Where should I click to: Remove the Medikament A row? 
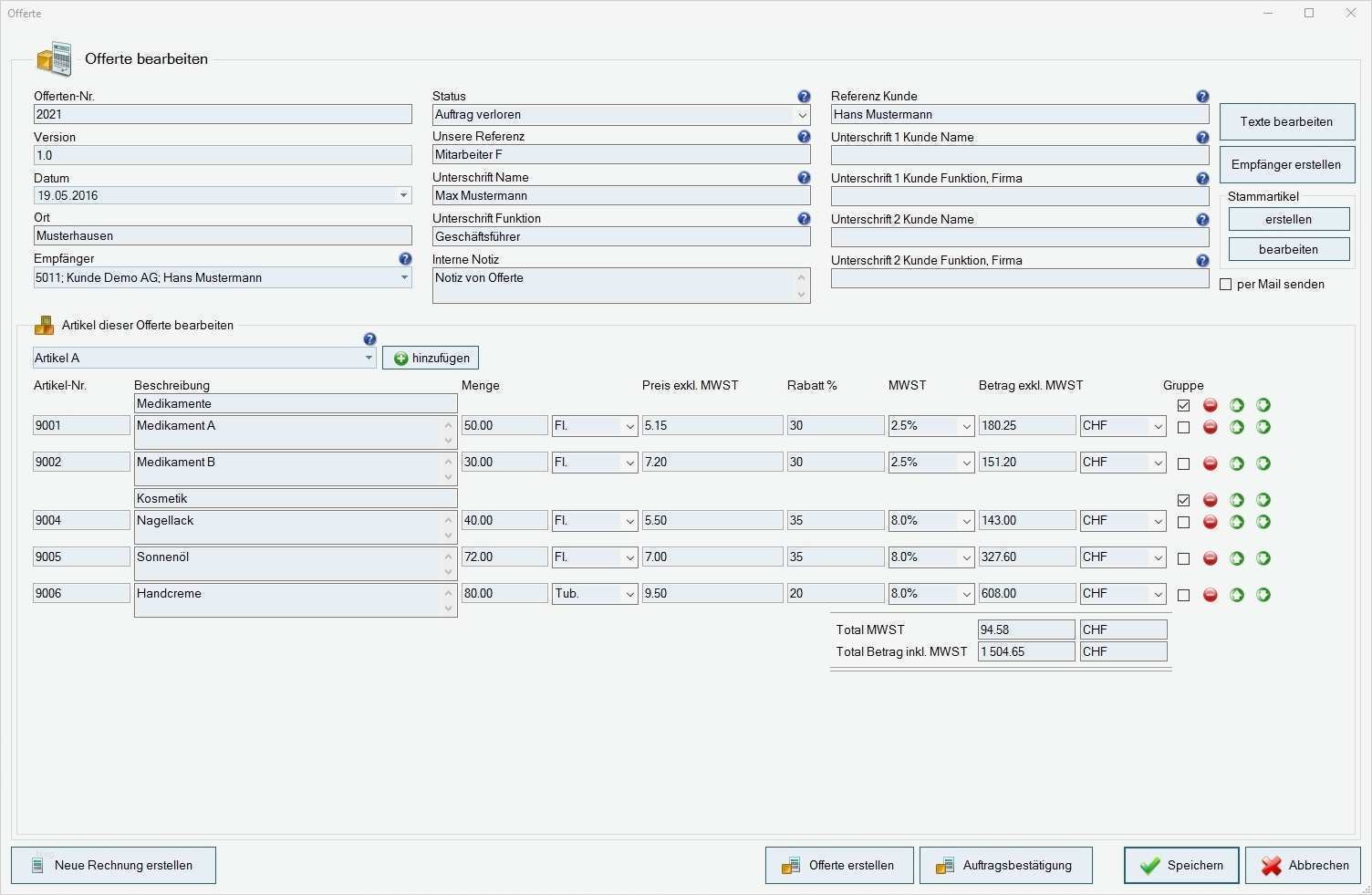click(1210, 427)
